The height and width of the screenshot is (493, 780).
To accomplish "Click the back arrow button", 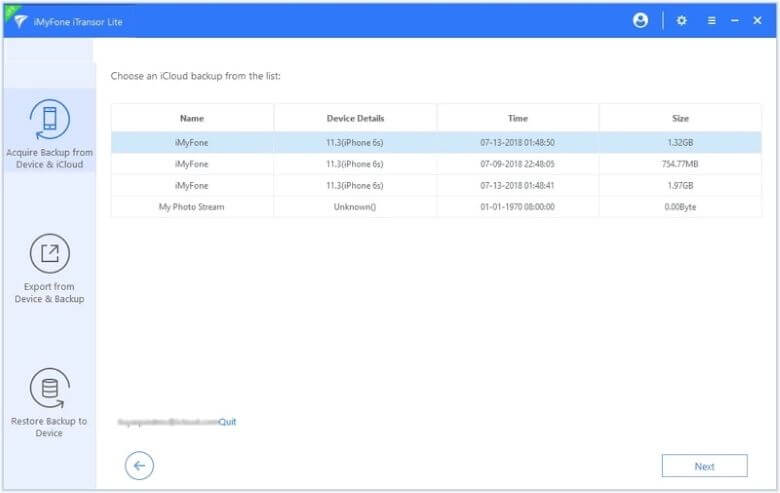I will [x=139, y=466].
